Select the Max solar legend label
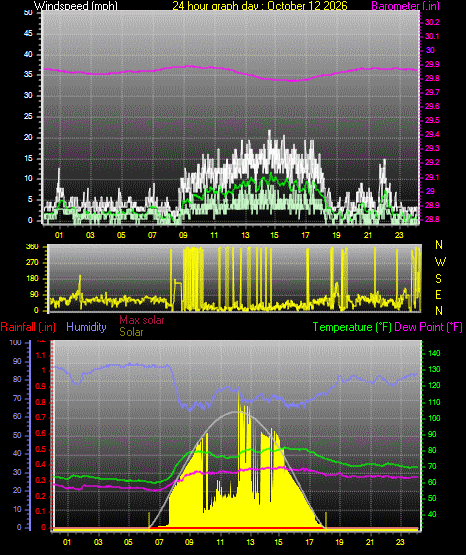The width and height of the screenshot is (466, 555). (x=142, y=320)
